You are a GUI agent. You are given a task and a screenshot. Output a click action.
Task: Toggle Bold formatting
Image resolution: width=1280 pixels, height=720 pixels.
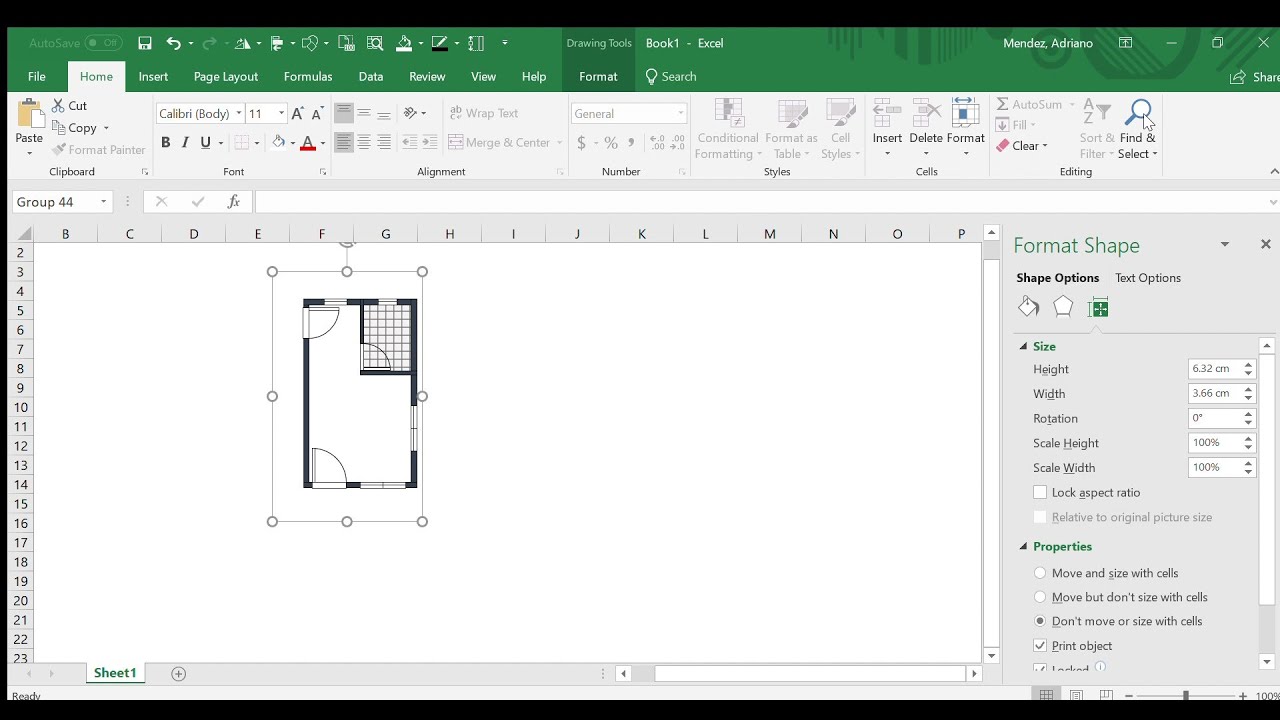coord(165,143)
